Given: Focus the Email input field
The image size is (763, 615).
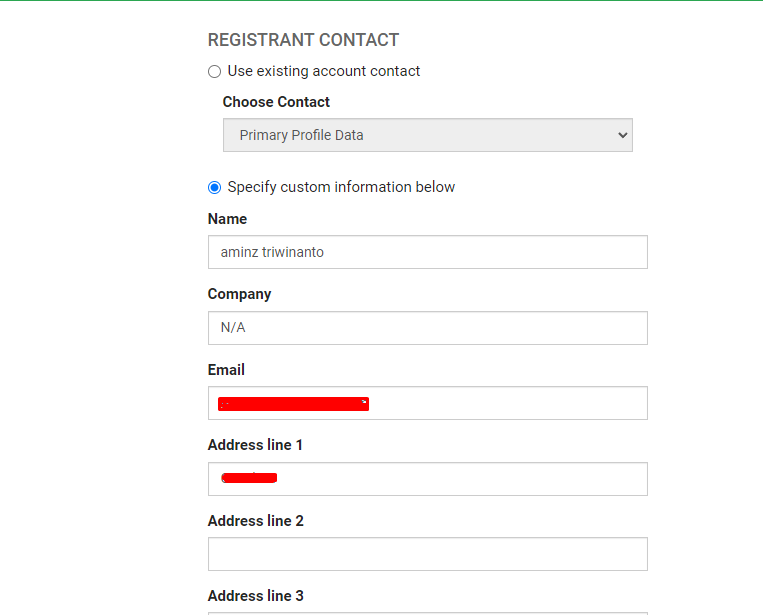Looking at the screenshot, I should click(x=428, y=403).
